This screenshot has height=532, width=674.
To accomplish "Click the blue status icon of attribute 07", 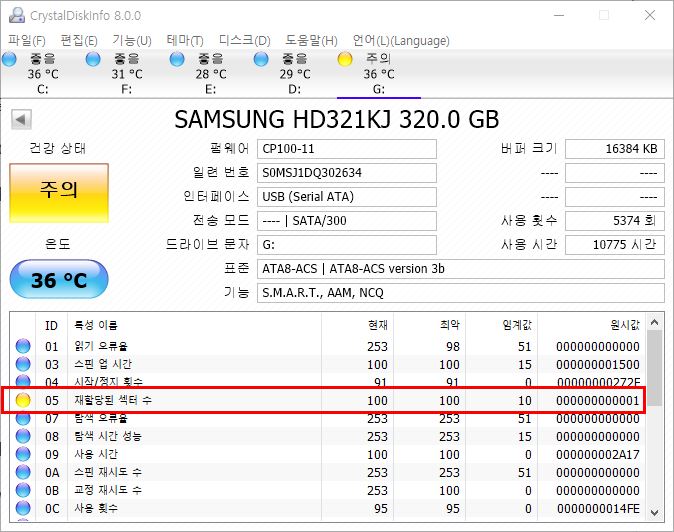I will (23, 418).
